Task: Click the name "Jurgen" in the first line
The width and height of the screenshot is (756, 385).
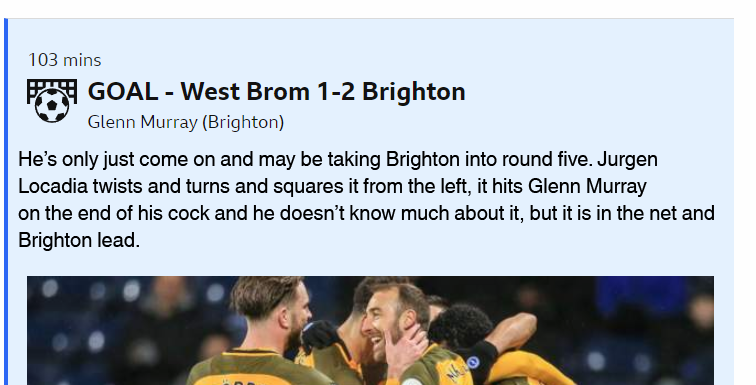Action: (627, 160)
